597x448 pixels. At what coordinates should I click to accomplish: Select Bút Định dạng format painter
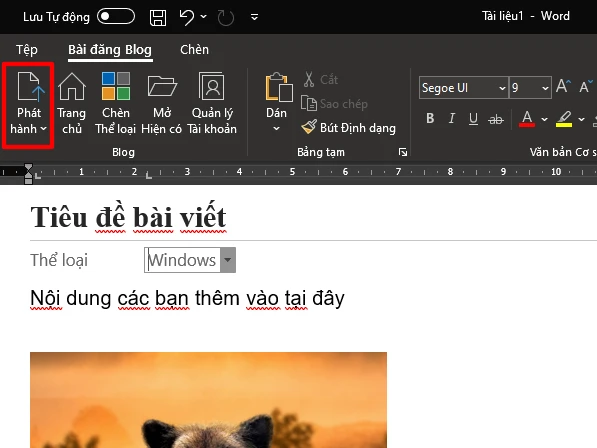tap(348, 128)
